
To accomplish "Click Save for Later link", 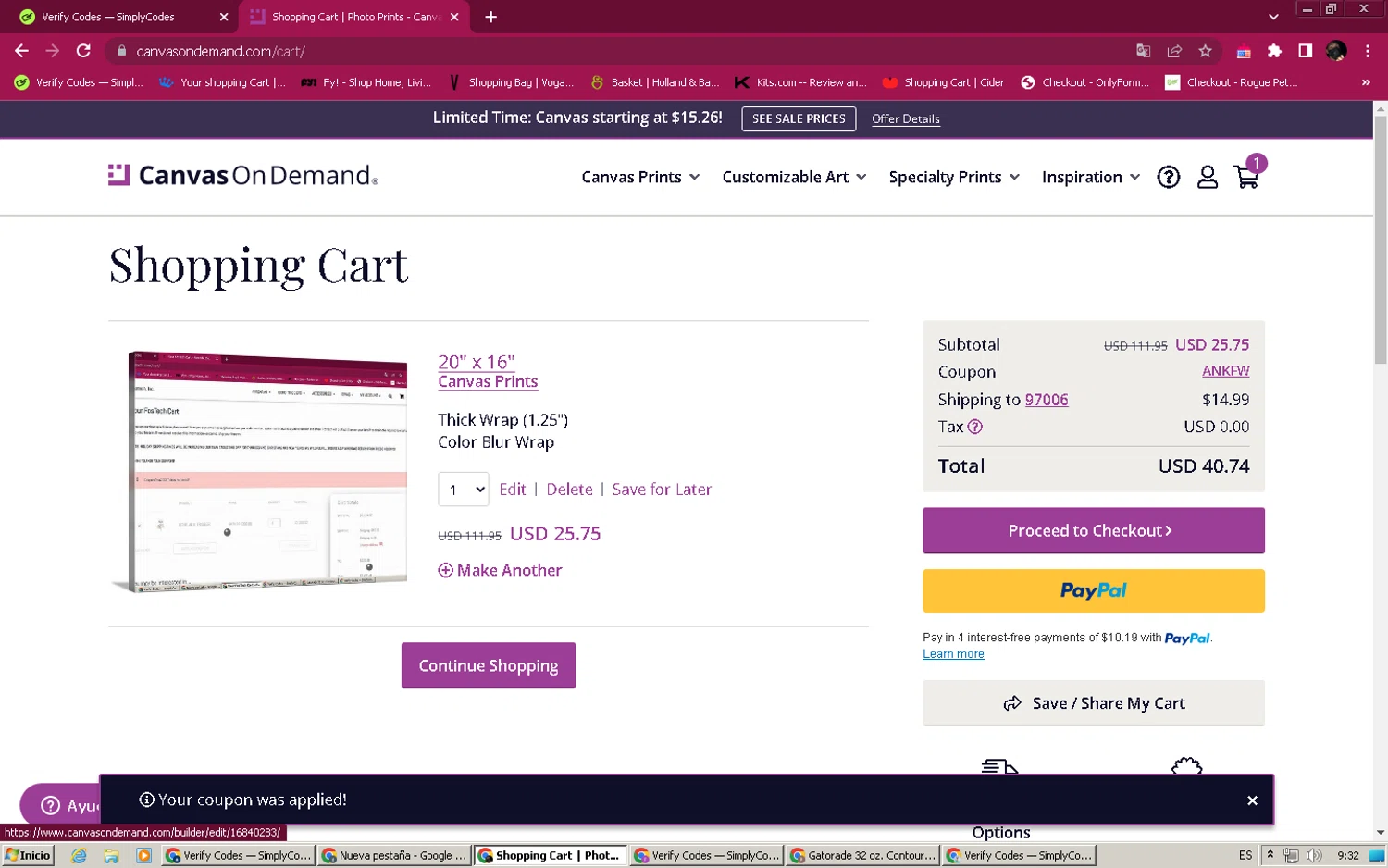I will pyautogui.click(x=662, y=490).
